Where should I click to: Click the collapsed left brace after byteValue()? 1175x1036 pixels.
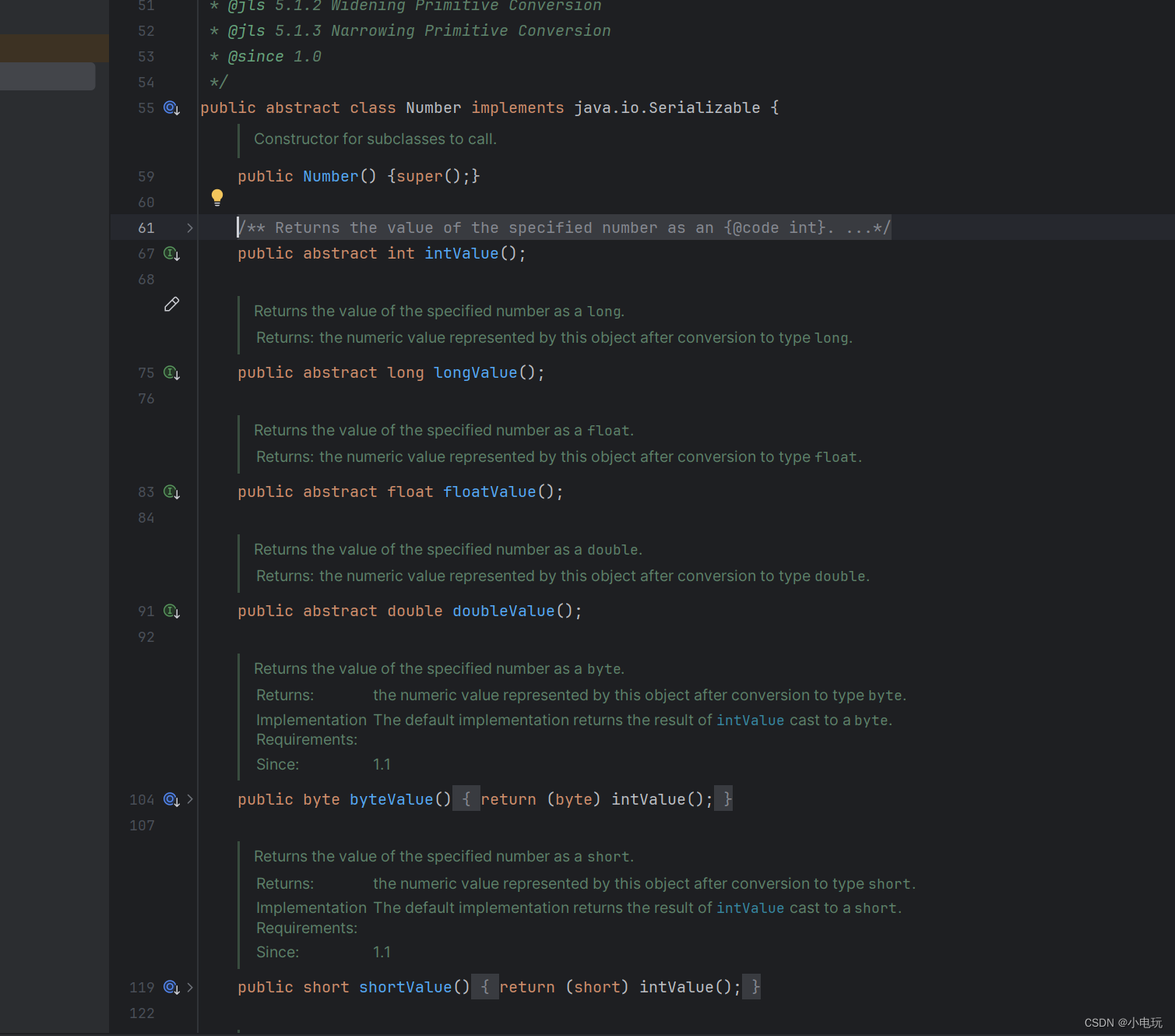coord(466,799)
